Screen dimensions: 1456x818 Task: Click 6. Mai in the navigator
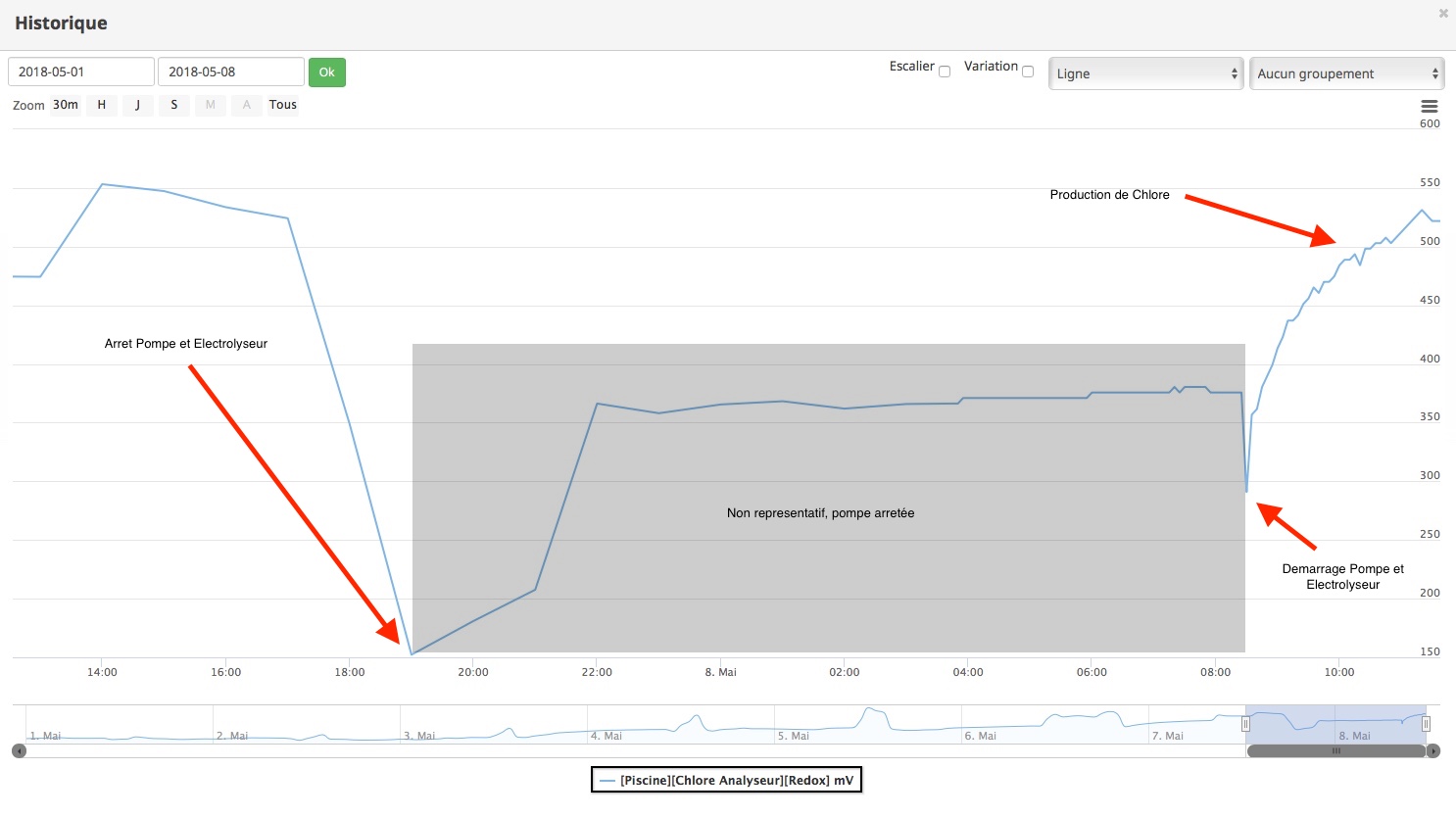pyautogui.click(x=981, y=736)
